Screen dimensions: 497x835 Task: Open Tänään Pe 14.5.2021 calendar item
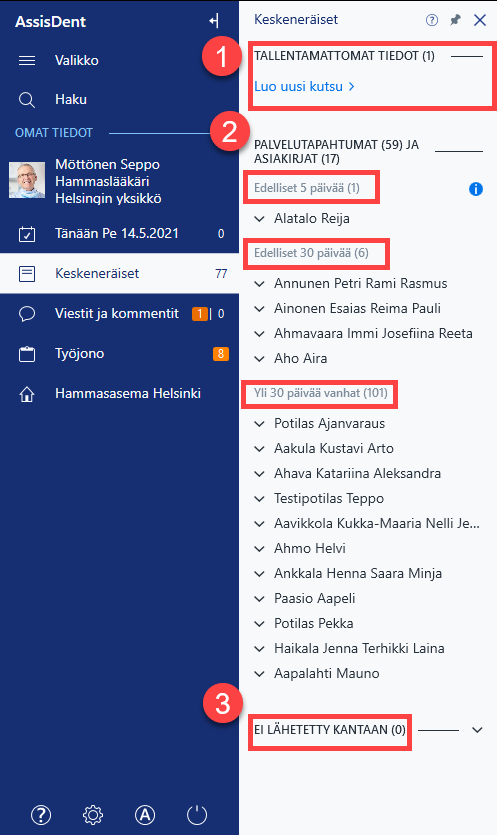coord(119,233)
